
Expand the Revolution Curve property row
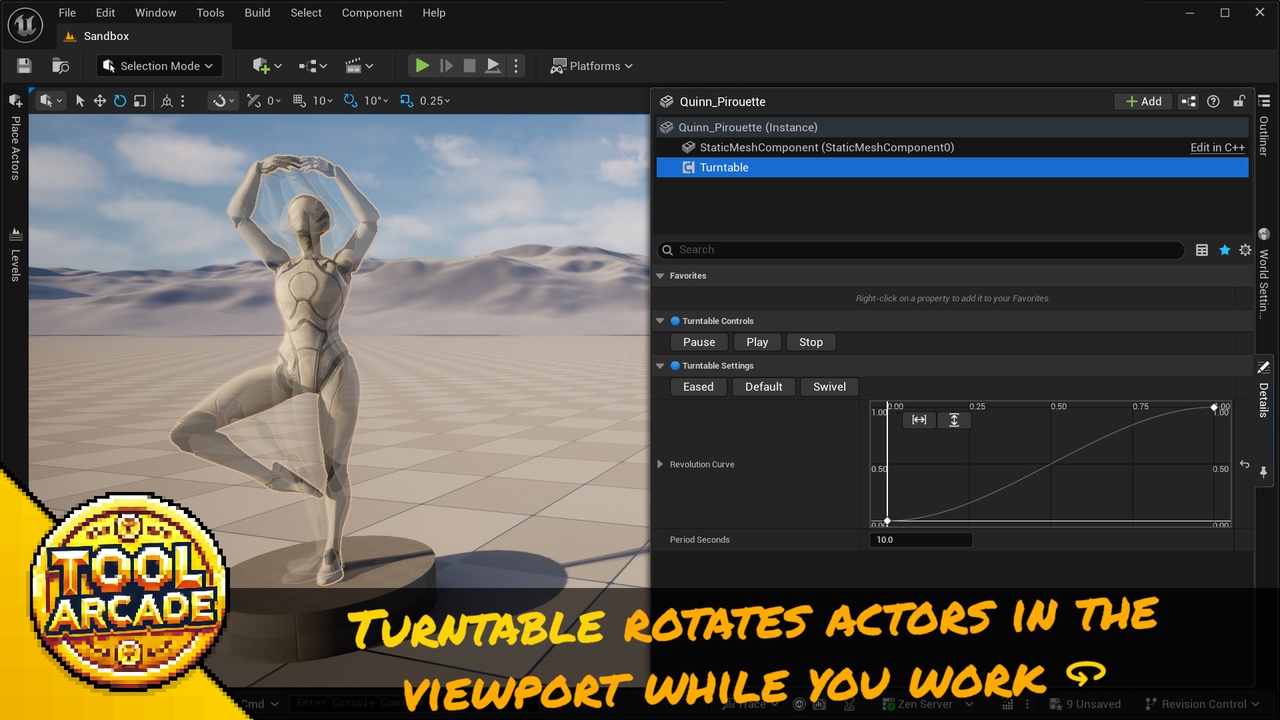(660, 464)
